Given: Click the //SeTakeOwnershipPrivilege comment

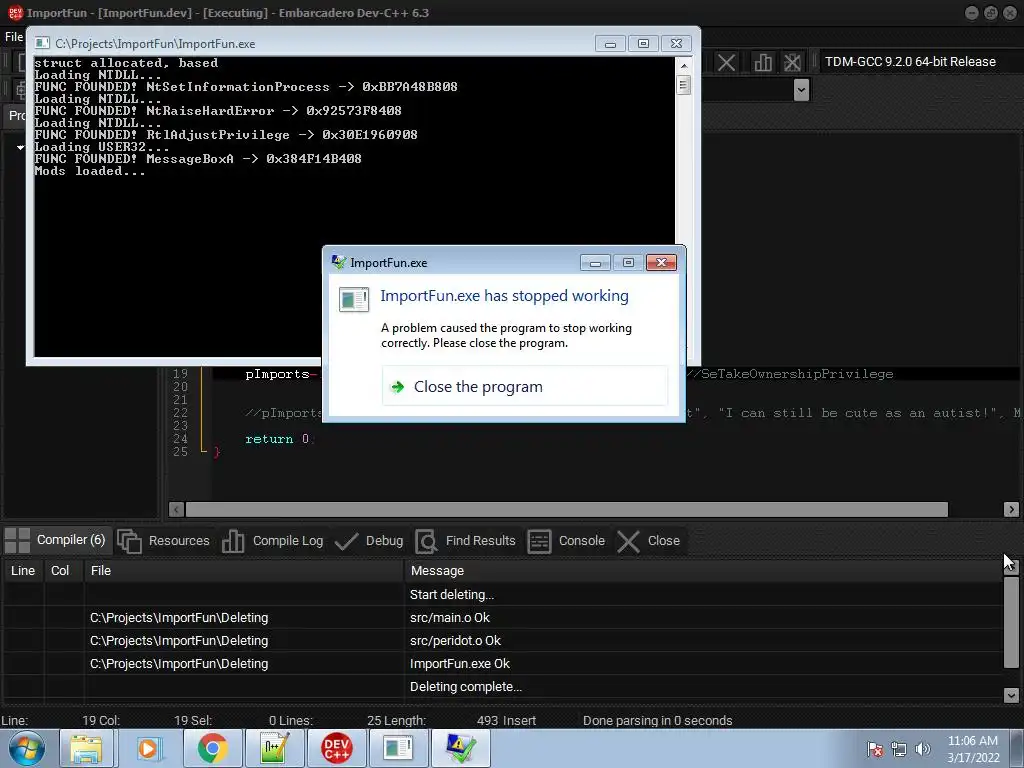Looking at the screenshot, I should coord(790,374).
